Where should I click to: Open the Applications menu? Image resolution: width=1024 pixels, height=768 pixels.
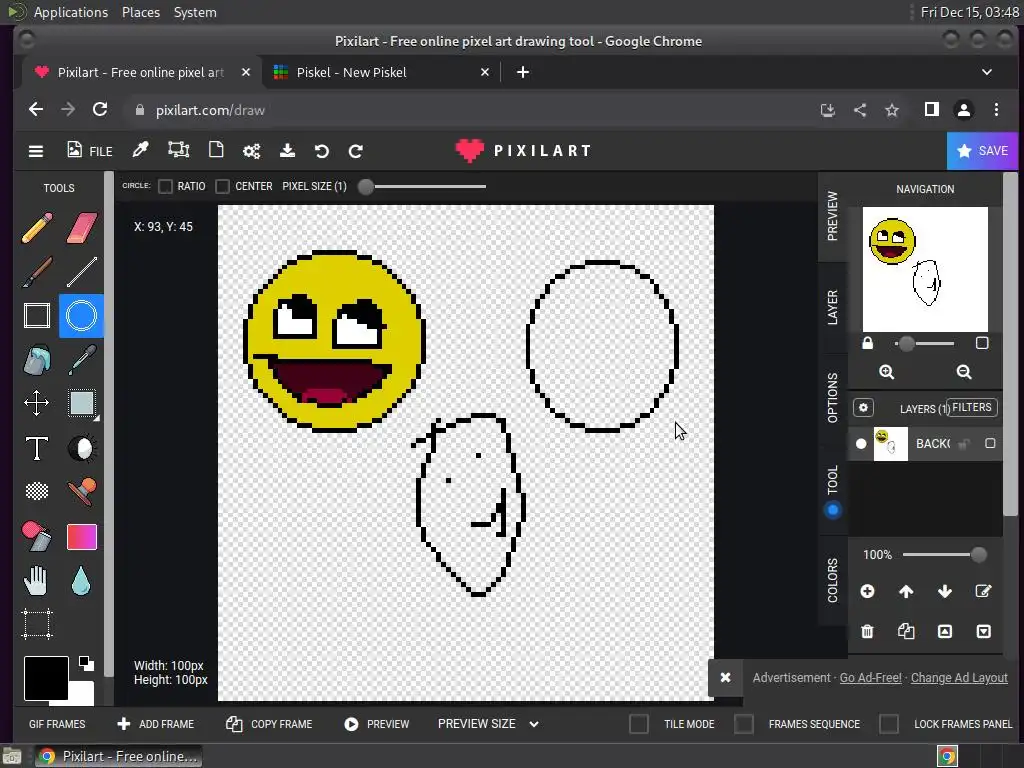pyautogui.click(x=71, y=12)
